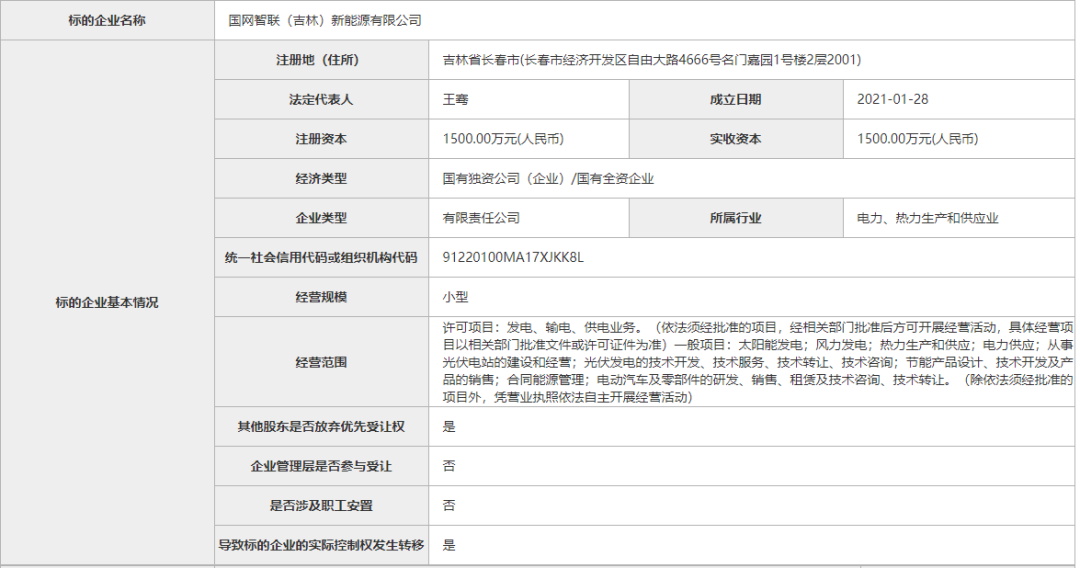Click the 标的企业名称 header cell
Image resolution: width=1080 pixels, height=568 pixels.
point(107,20)
